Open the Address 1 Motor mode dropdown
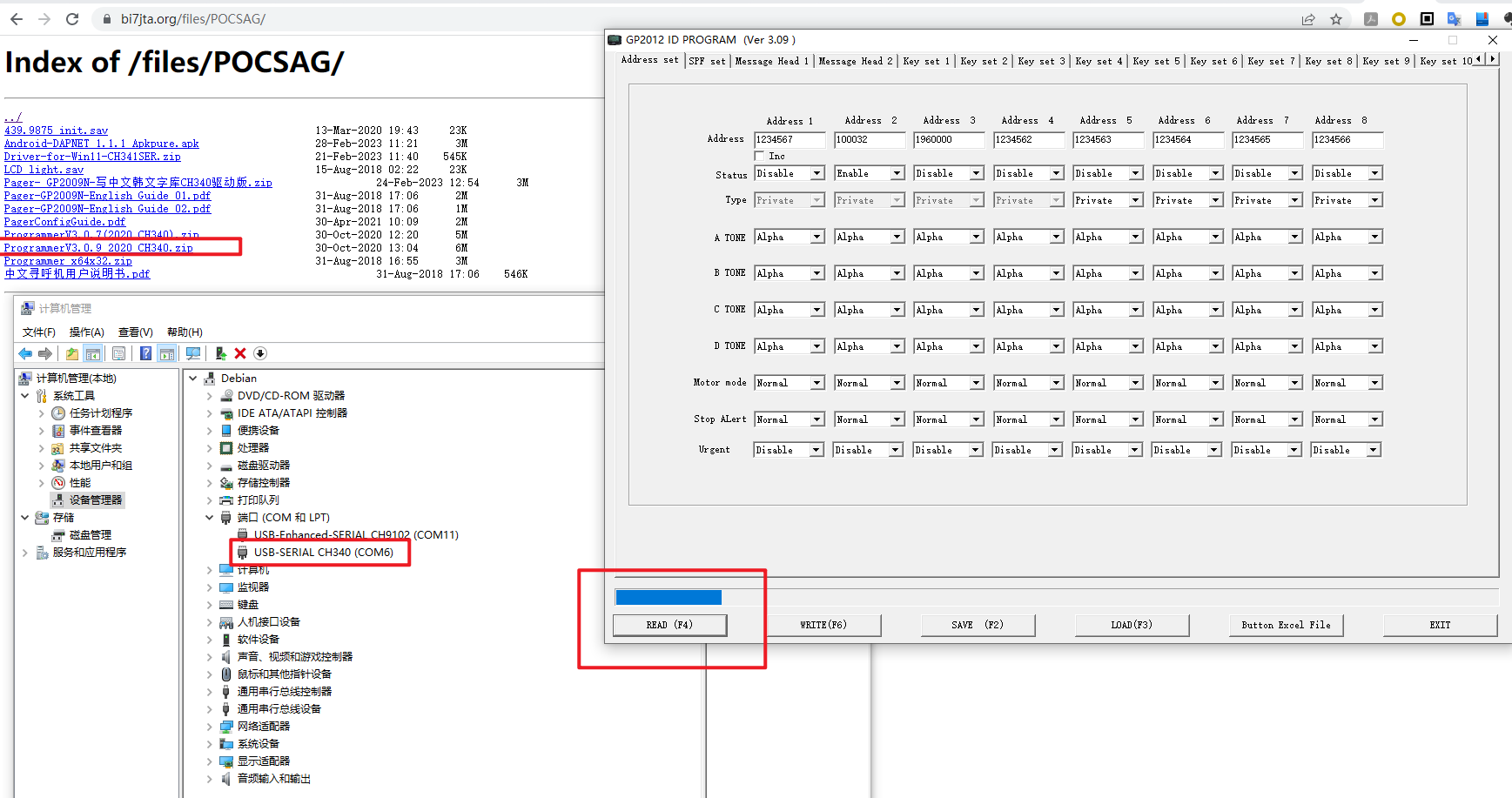The width and height of the screenshot is (1512, 798). 816,384
